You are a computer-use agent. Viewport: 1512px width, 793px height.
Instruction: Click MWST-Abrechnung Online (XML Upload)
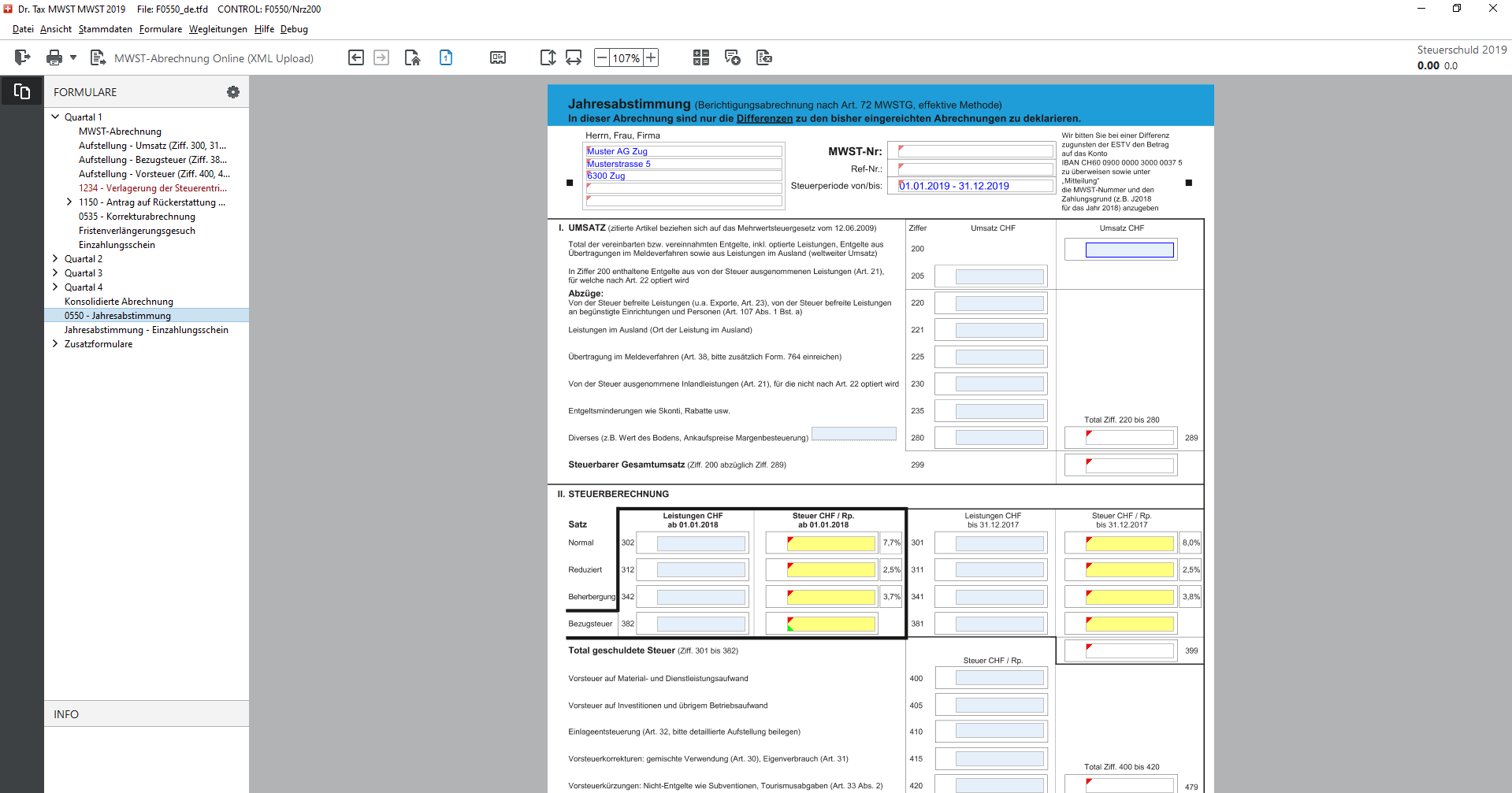coord(214,58)
